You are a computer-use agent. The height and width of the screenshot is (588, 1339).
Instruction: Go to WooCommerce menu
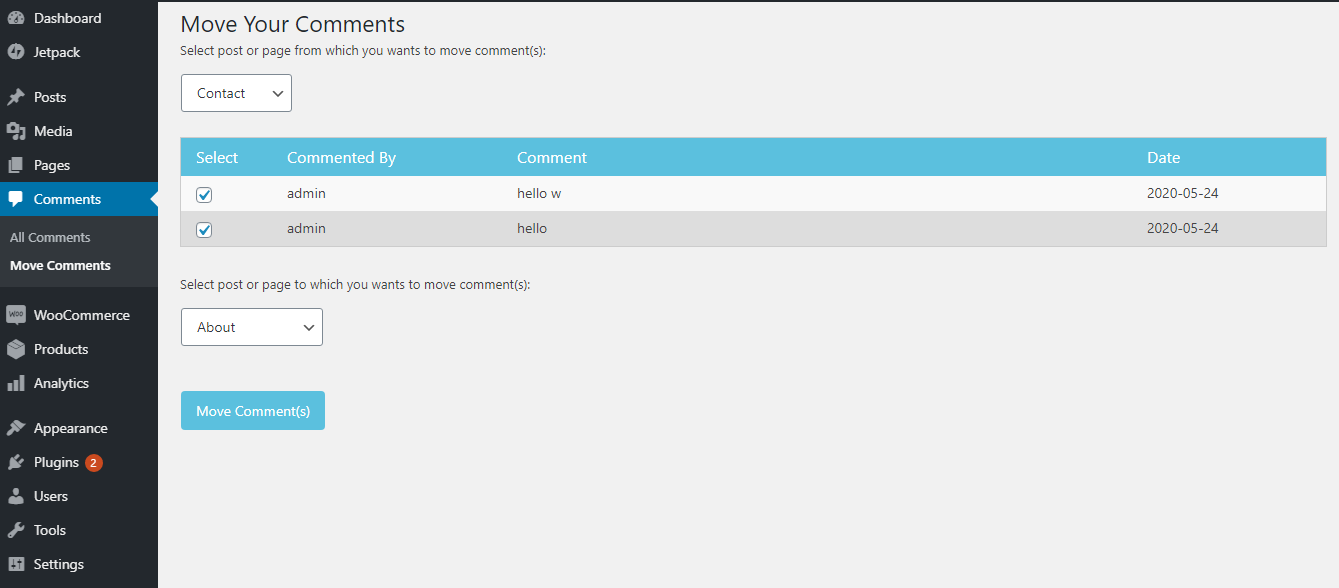coord(79,315)
